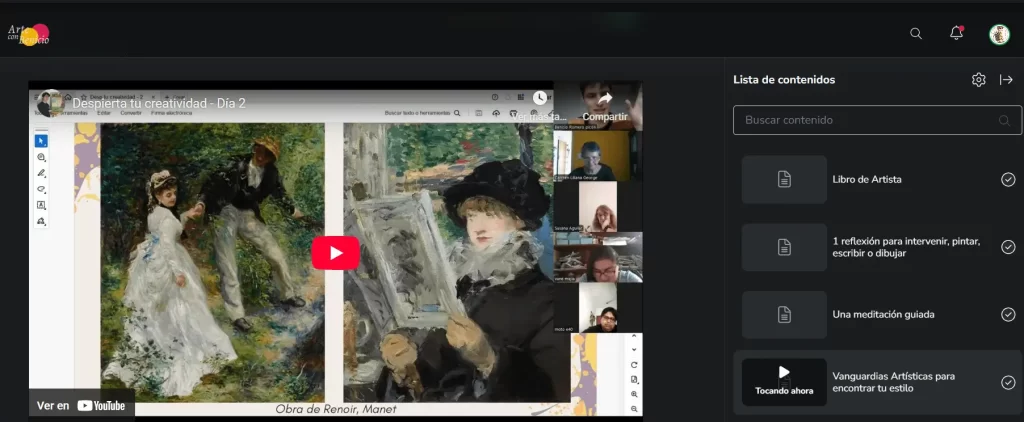
Task: Click the Compartir share button
Action: [605, 106]
